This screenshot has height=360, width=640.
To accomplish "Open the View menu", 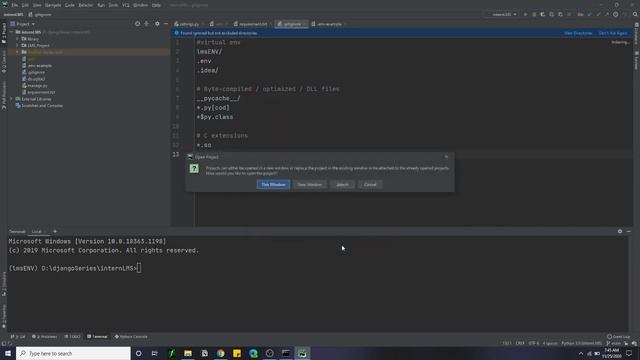I will (x=37, y=5).
